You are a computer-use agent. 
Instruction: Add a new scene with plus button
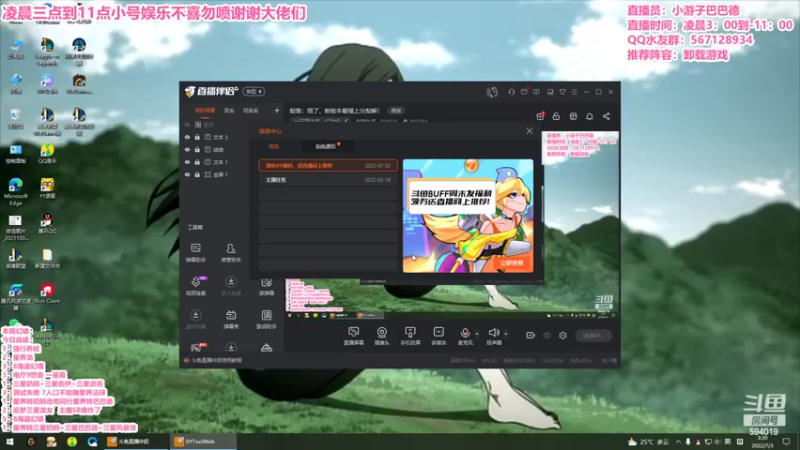click(x=277, y=110)
